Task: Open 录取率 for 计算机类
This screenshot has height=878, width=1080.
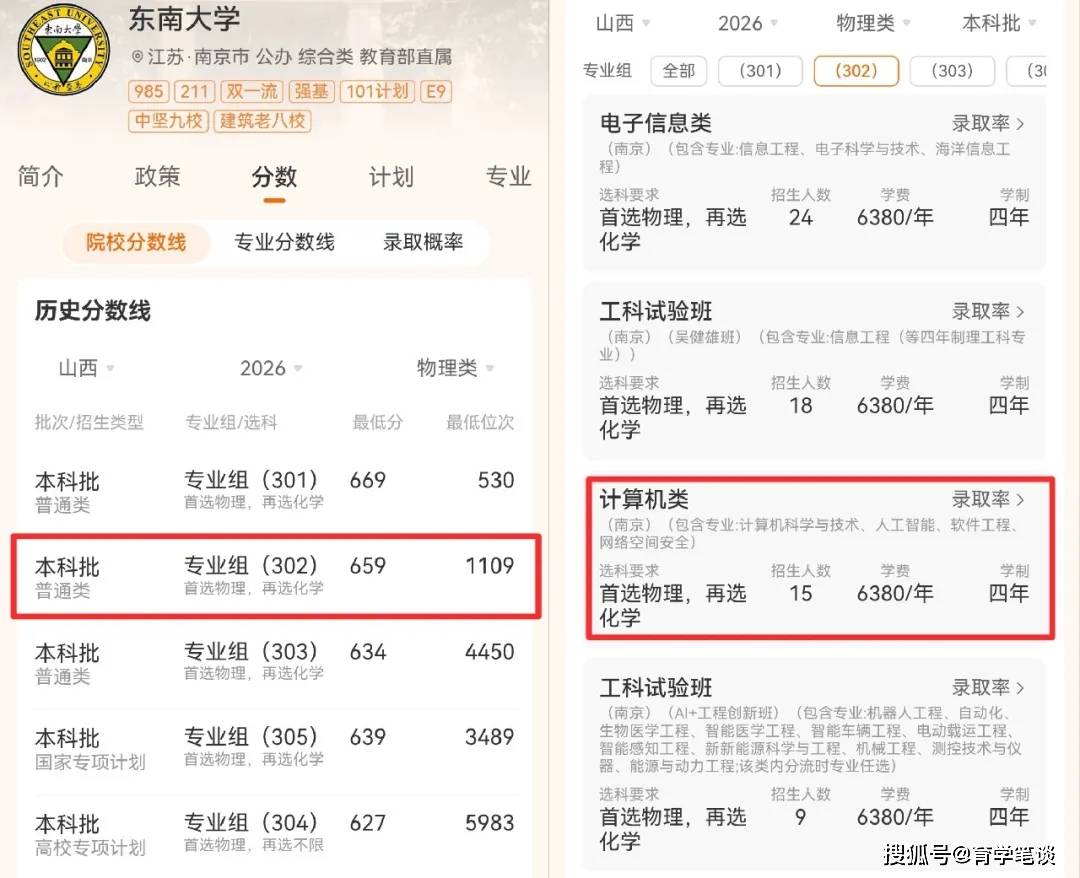Action: tap(988, 499)
